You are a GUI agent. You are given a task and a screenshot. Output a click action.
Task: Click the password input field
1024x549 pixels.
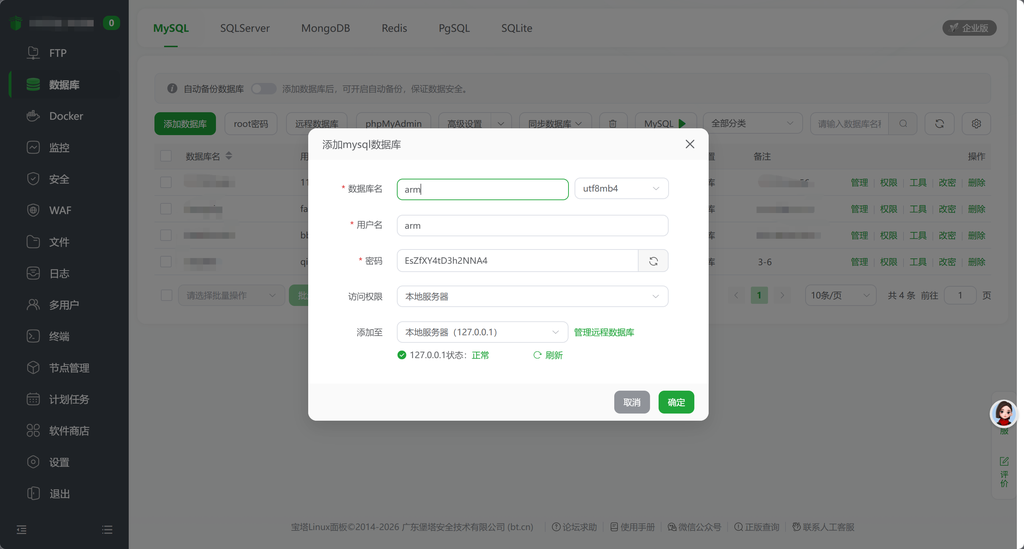(517, 260)
